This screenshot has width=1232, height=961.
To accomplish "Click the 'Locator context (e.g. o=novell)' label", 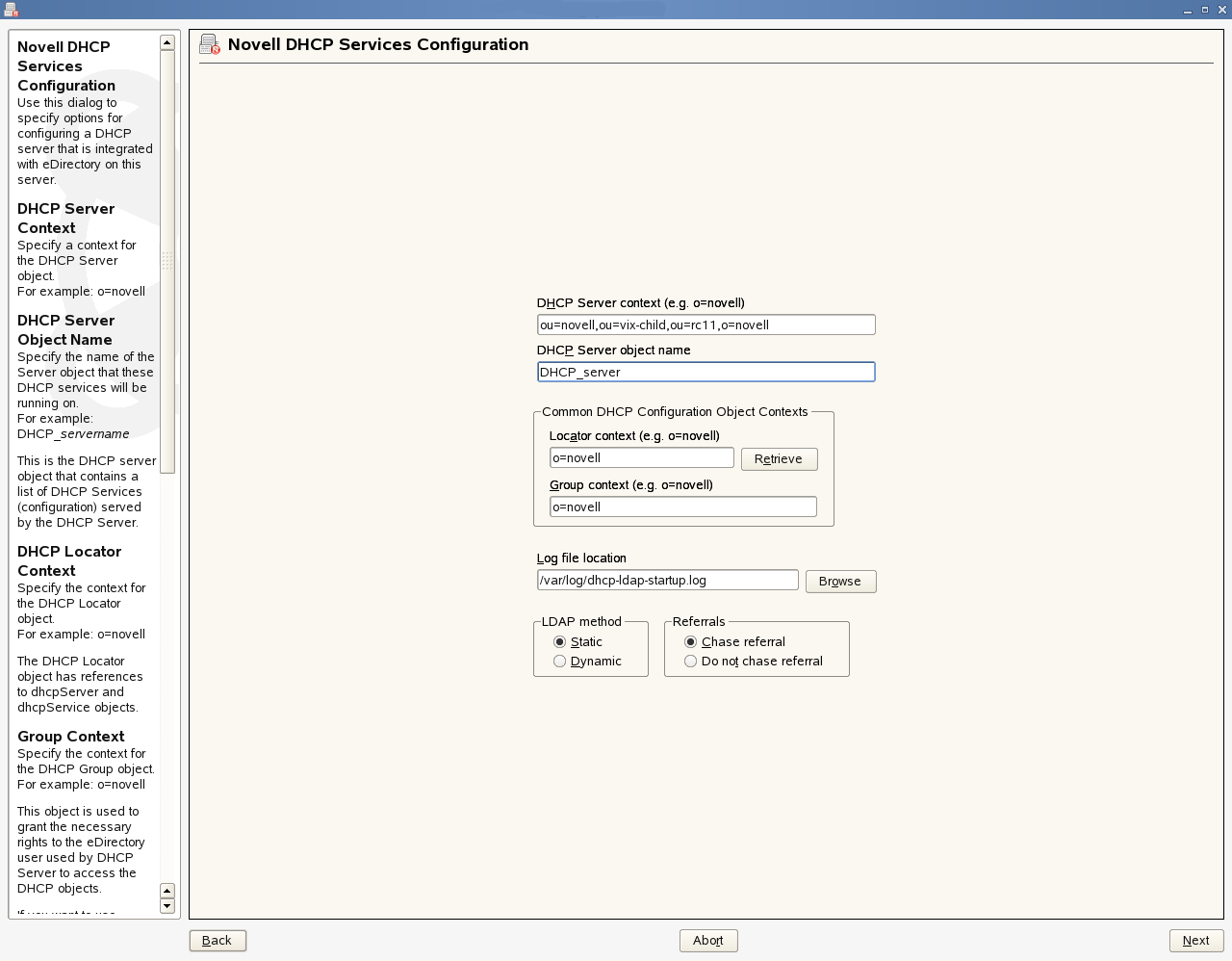I will (x=634, y=436).
